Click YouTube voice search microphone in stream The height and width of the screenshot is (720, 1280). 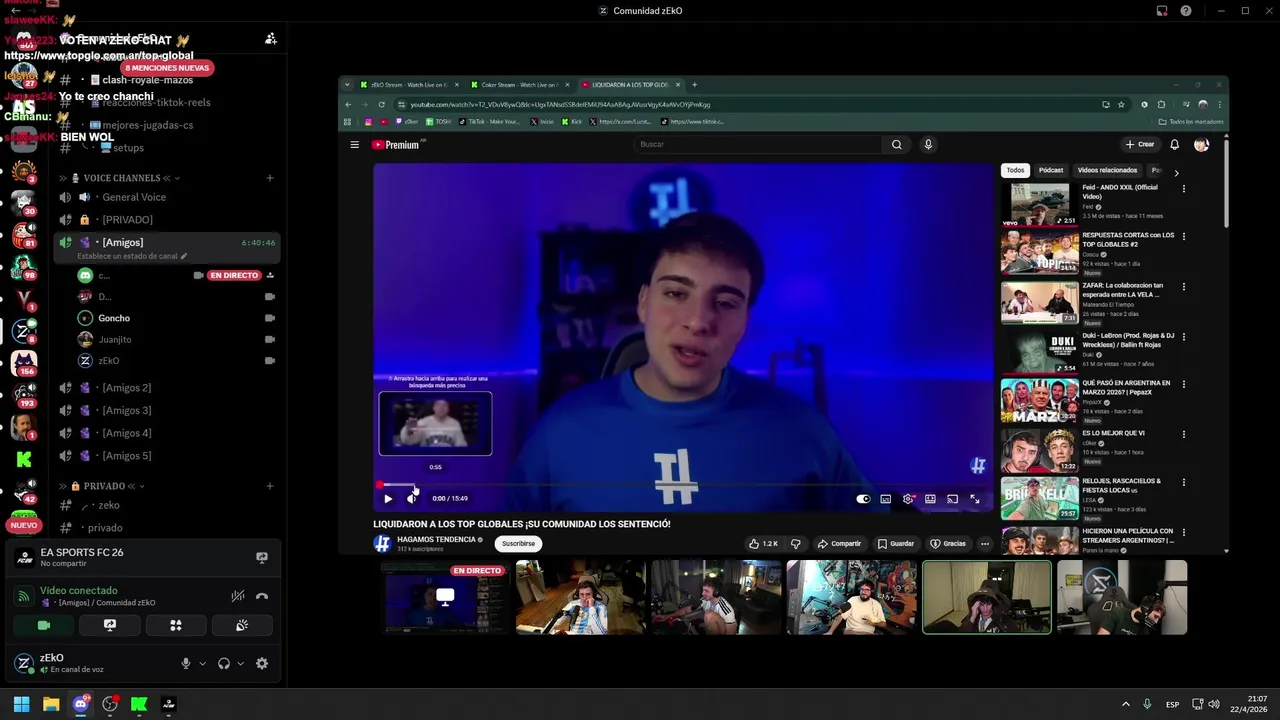(928, 144)
